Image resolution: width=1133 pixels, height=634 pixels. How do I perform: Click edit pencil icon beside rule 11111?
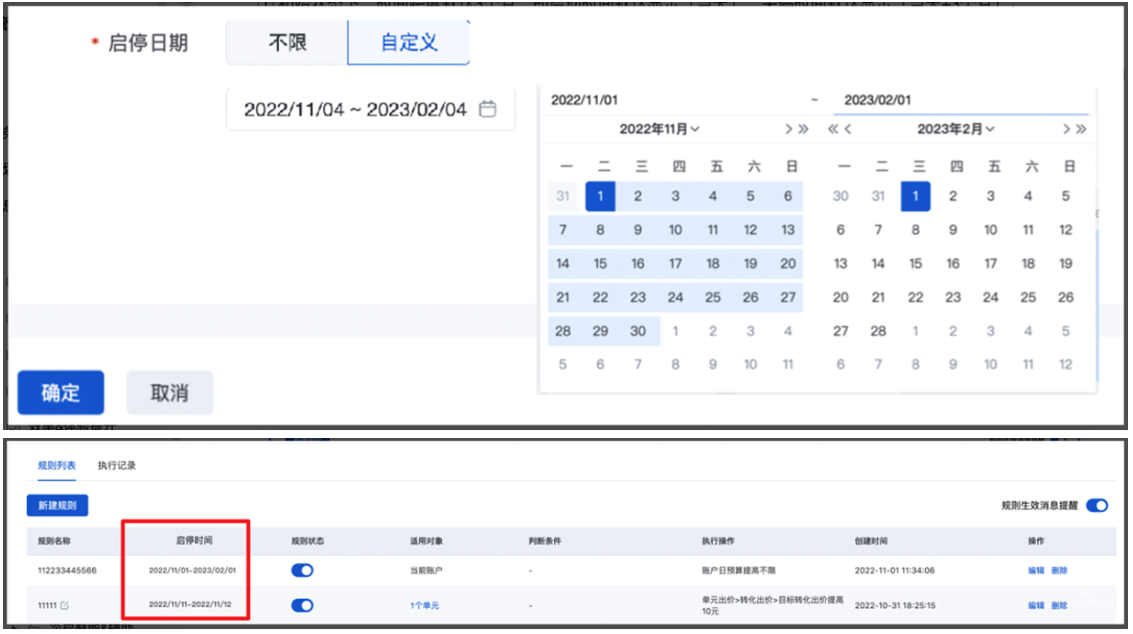coord(65,606)
